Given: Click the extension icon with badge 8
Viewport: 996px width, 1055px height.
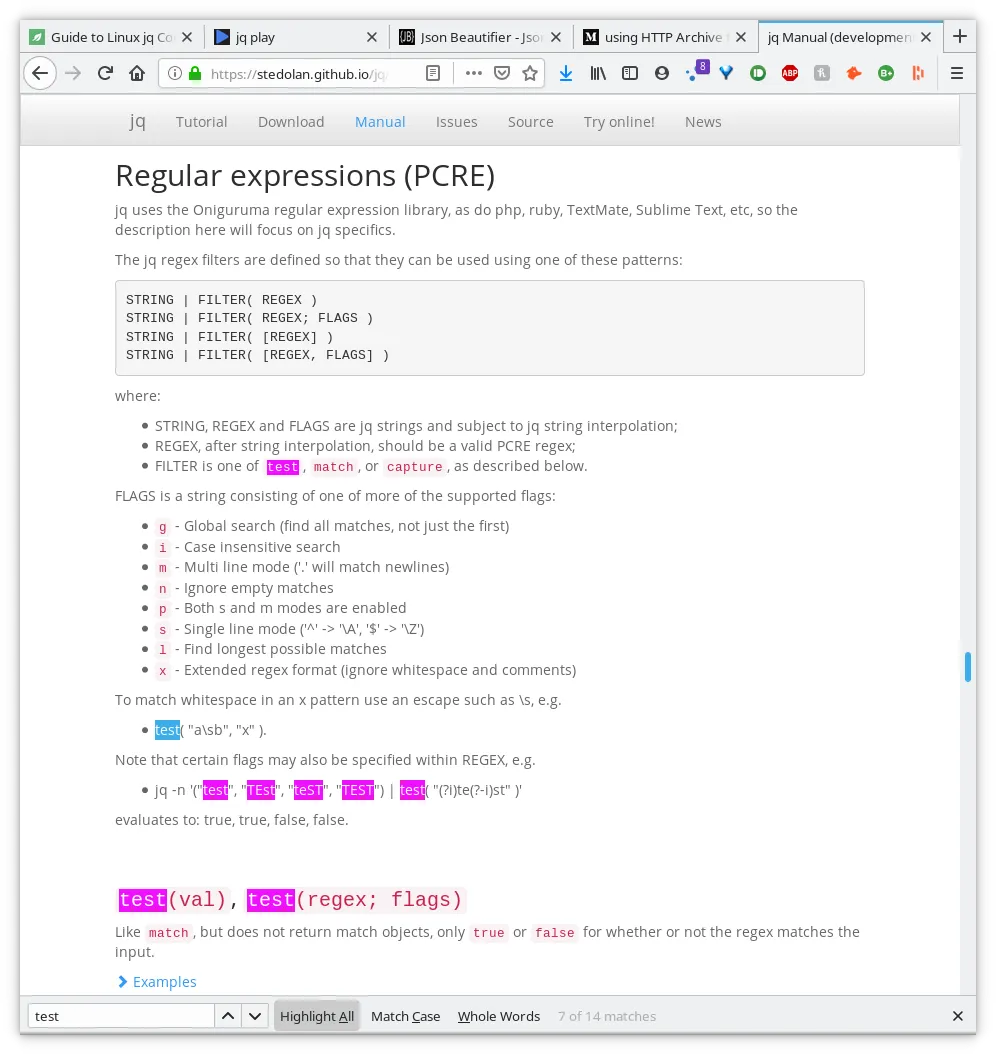Looking at the screenshot, I should click(697, 71).
